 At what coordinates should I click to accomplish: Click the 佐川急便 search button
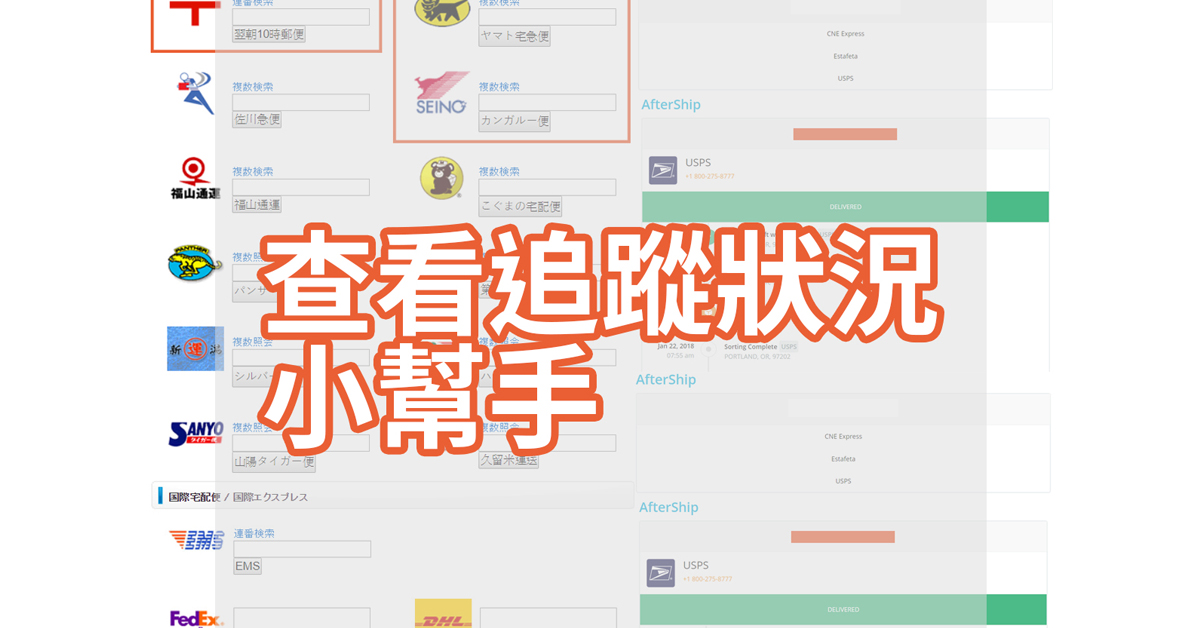tap(257, 119)
